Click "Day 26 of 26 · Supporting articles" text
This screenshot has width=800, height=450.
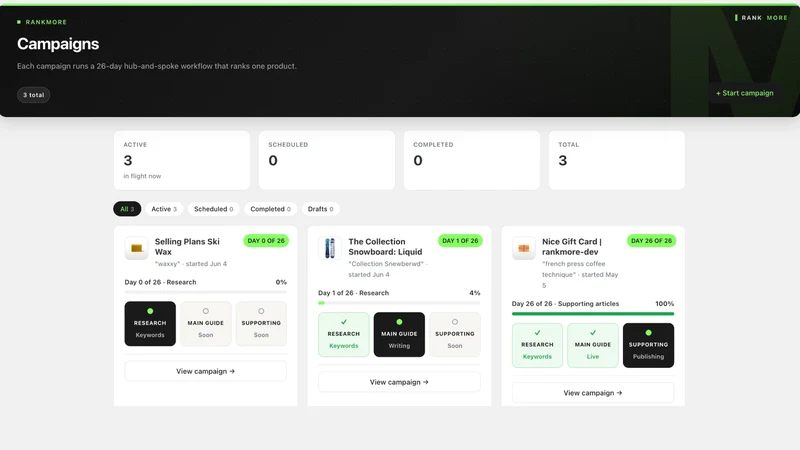565,304
